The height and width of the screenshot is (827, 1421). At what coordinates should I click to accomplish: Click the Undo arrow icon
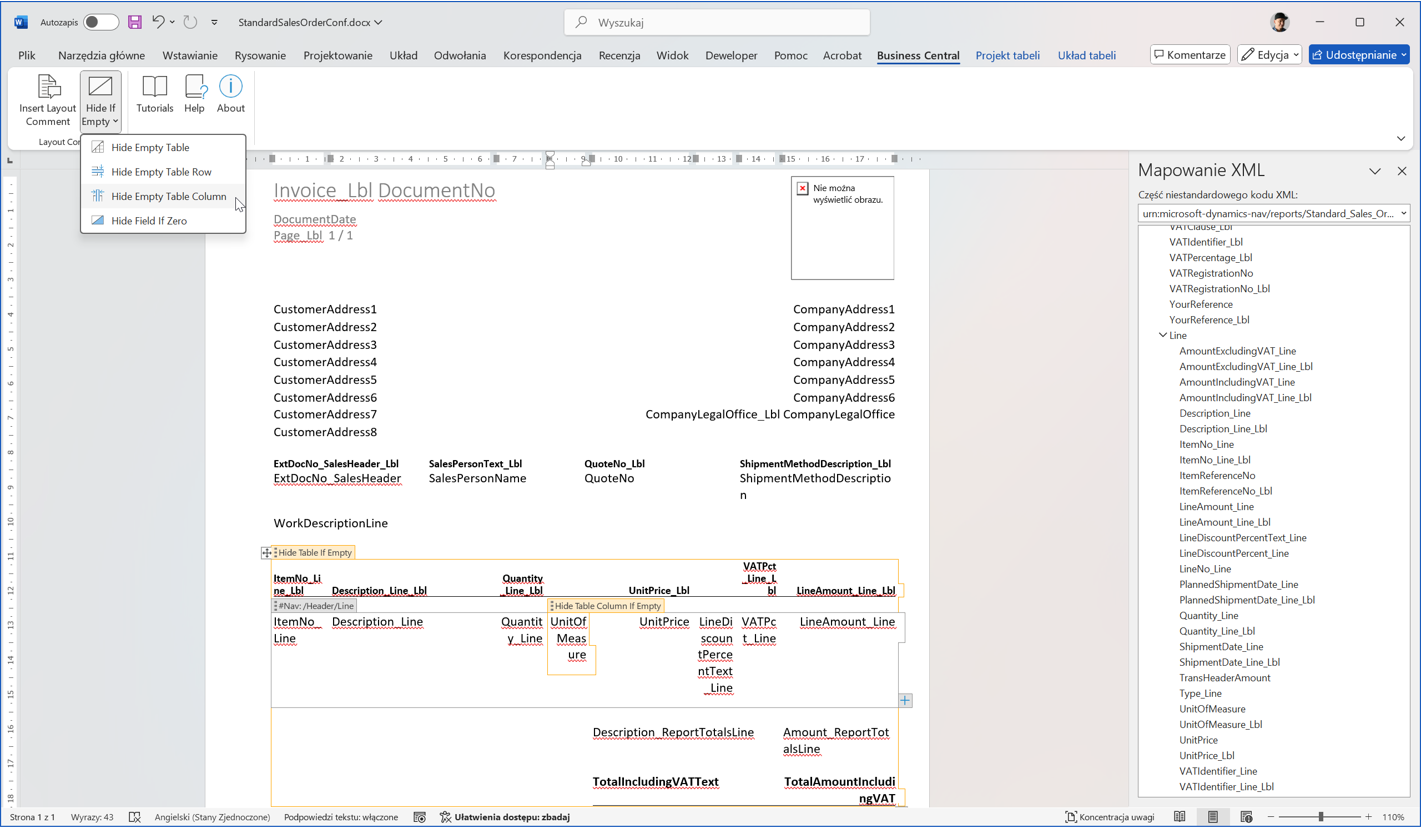pos(157,22)
